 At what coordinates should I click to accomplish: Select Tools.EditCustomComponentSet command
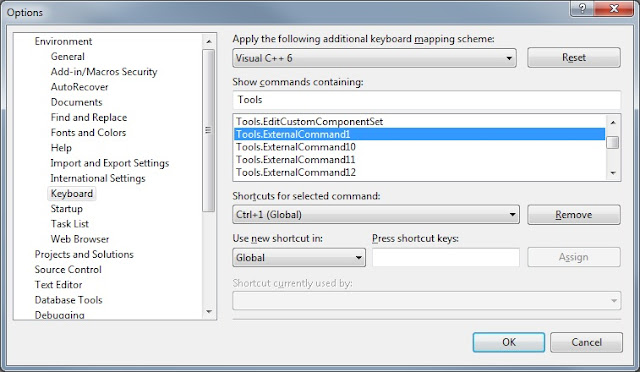(420, 122)
